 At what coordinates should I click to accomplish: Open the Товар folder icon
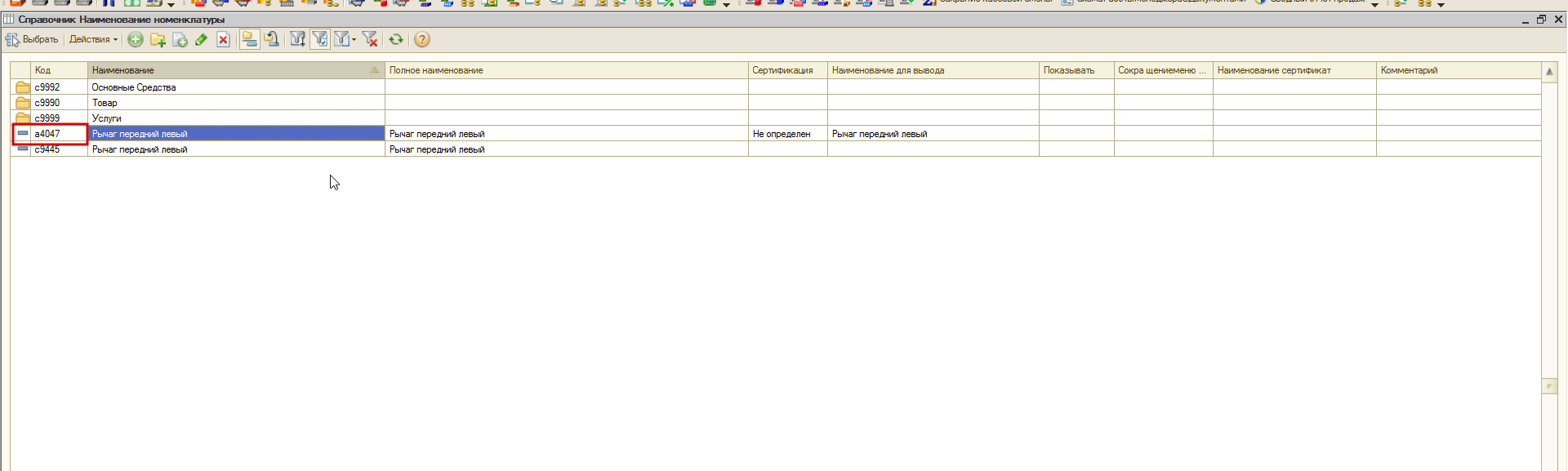[x=23, y=103]
